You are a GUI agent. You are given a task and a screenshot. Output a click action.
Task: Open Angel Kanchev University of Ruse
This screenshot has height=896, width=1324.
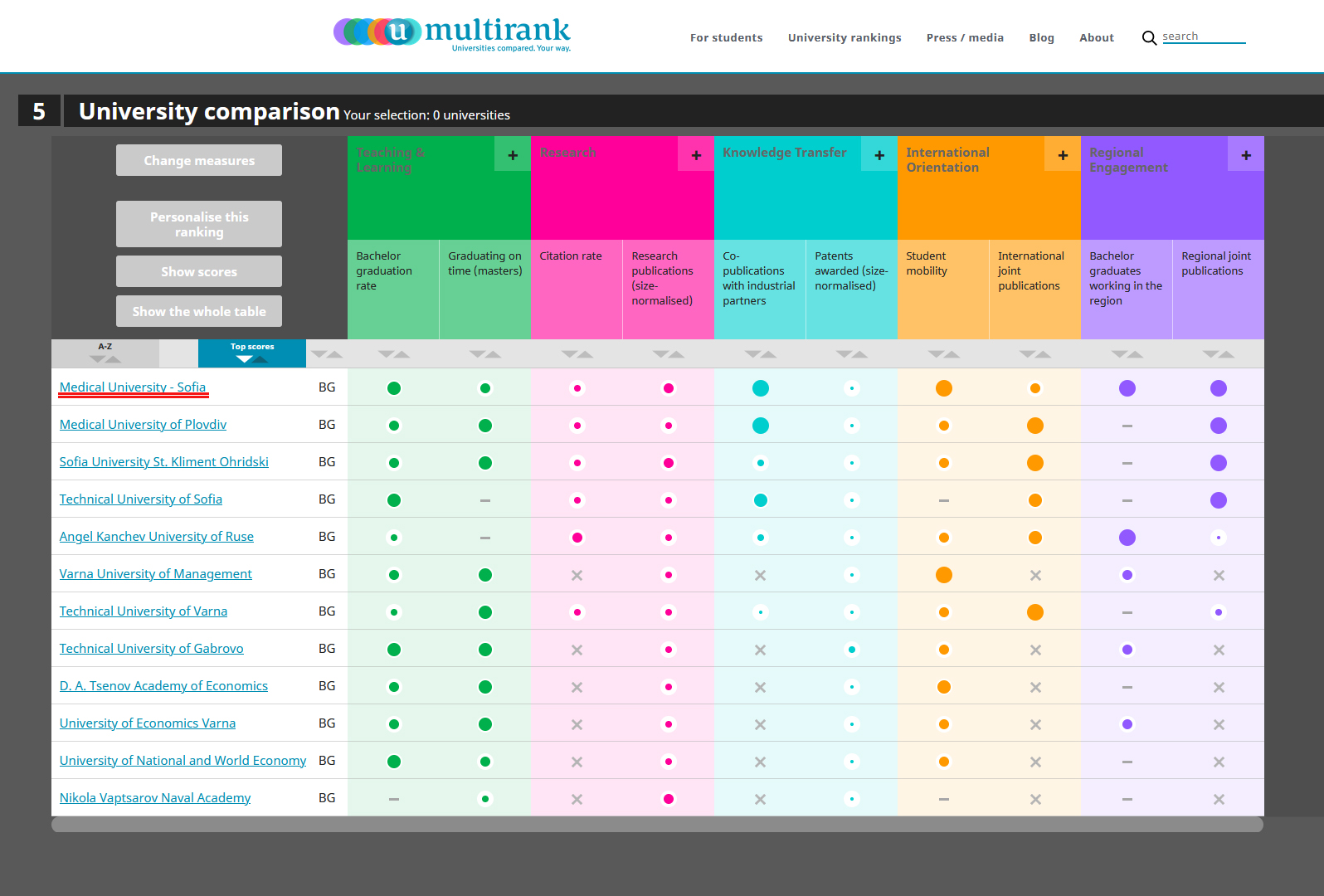tap(157, 537)
